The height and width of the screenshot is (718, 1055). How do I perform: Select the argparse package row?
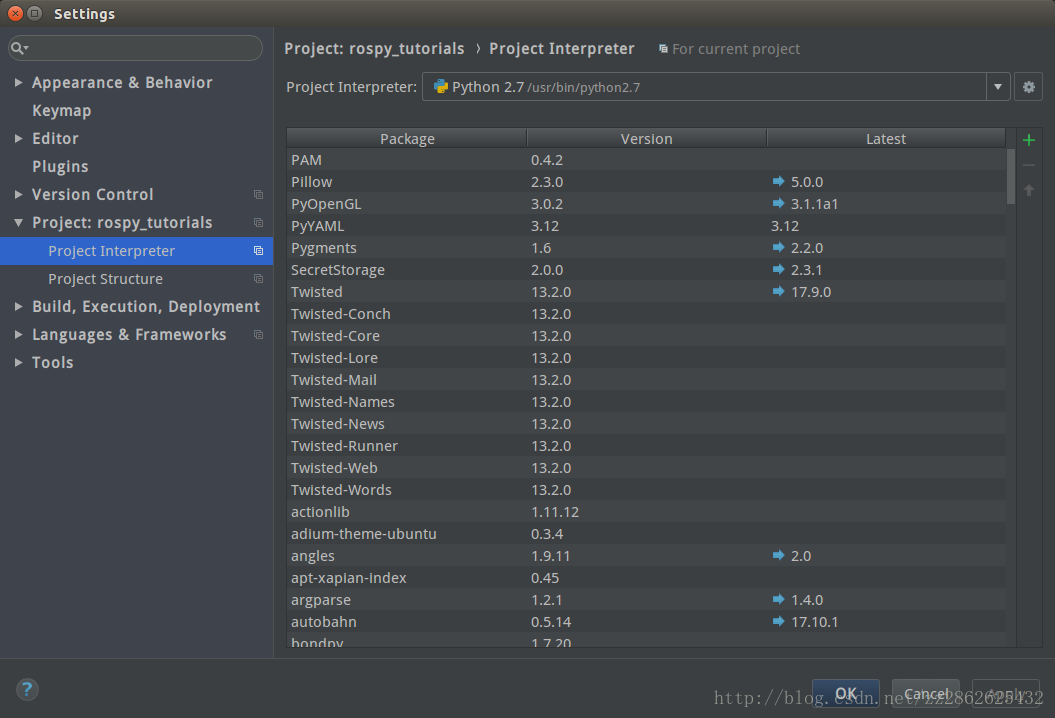[647, 600]
